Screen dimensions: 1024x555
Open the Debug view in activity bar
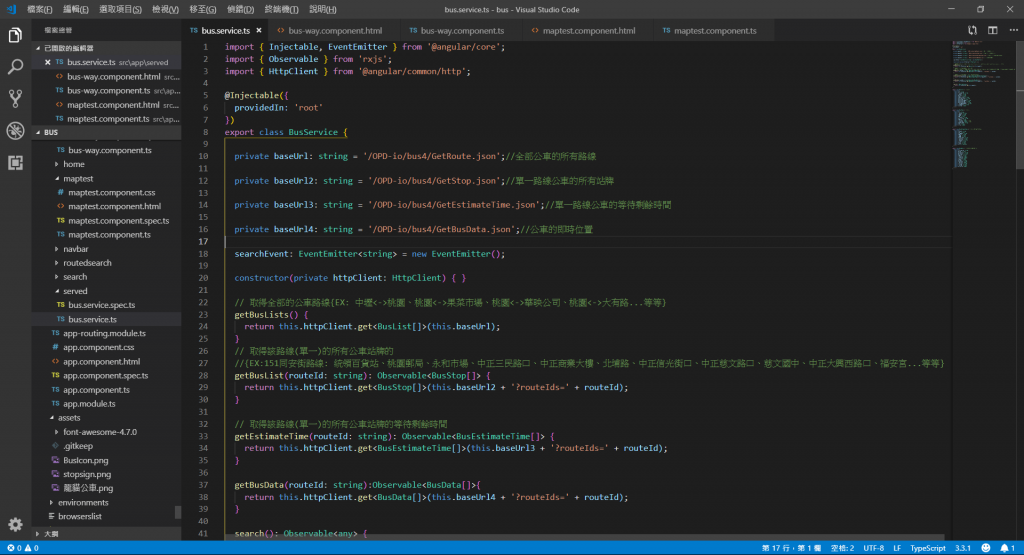click(x=15, y=131)
